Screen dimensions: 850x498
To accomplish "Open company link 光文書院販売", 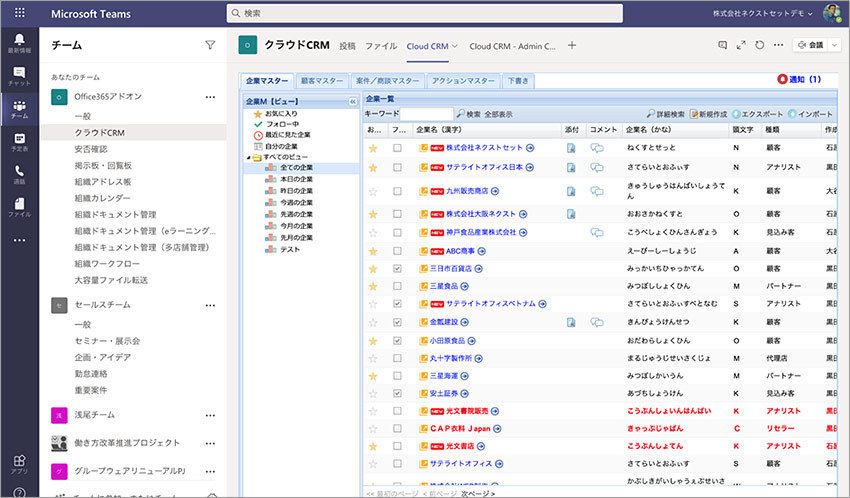I will click(x=467, y=411).
